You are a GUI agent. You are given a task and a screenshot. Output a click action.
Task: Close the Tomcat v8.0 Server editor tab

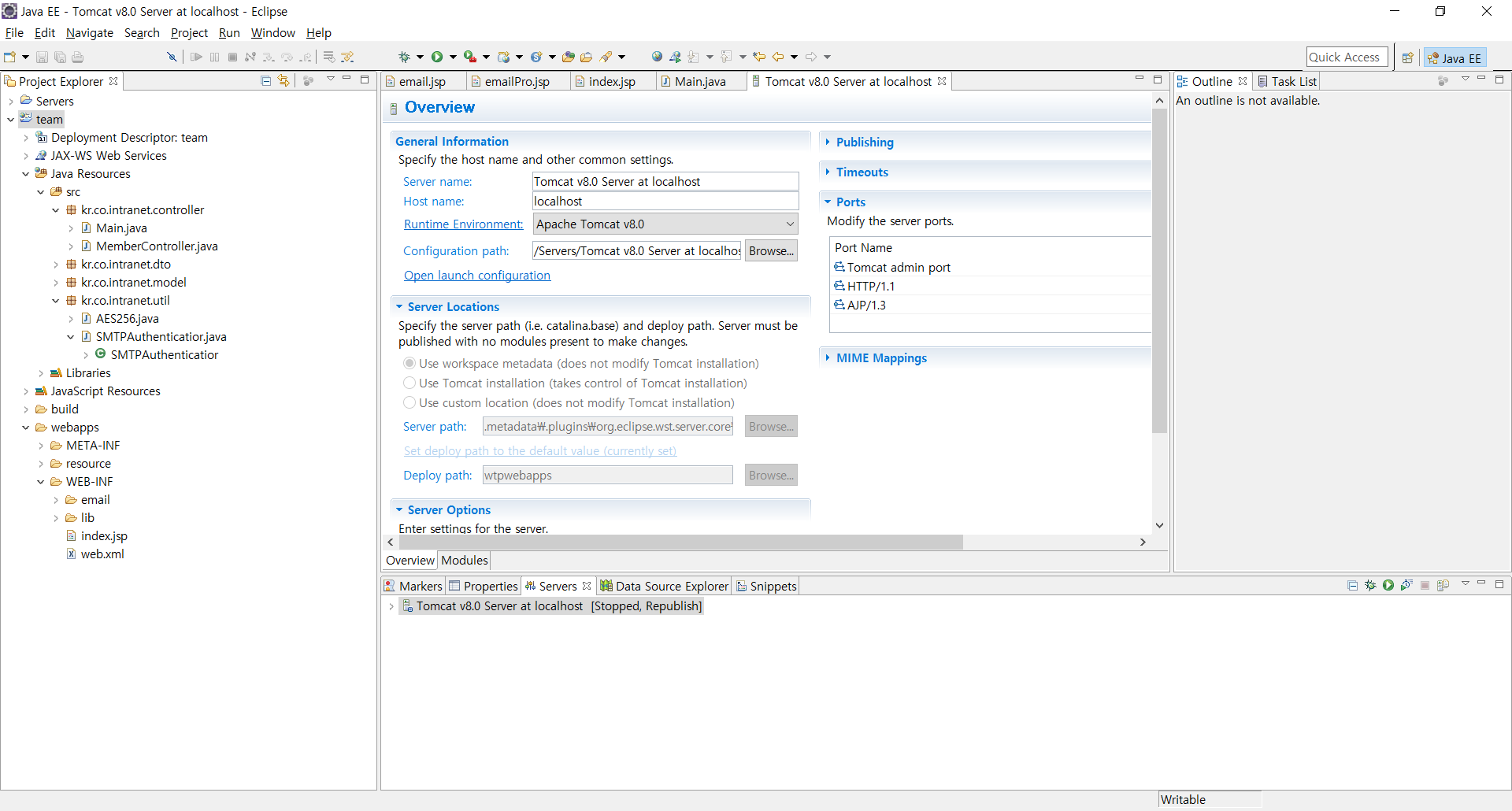tap(942, 81)
